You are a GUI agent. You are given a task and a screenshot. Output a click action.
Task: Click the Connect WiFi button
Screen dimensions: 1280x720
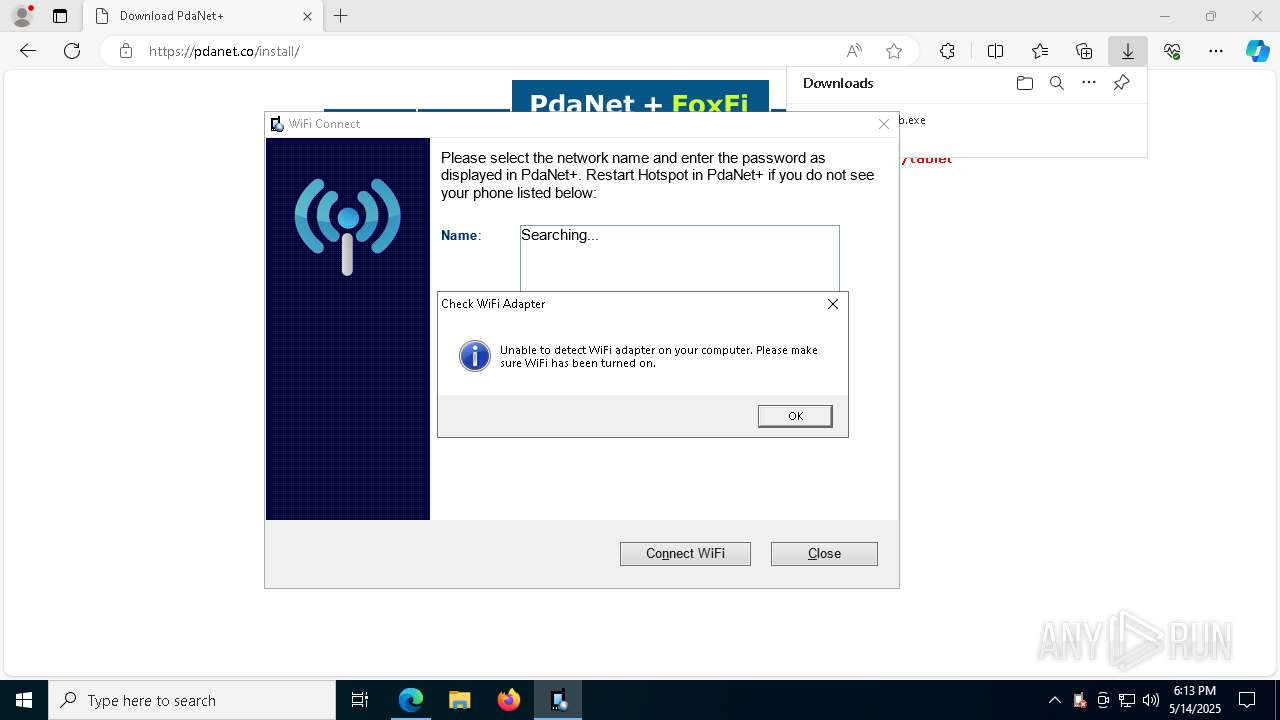coord(685,554)
